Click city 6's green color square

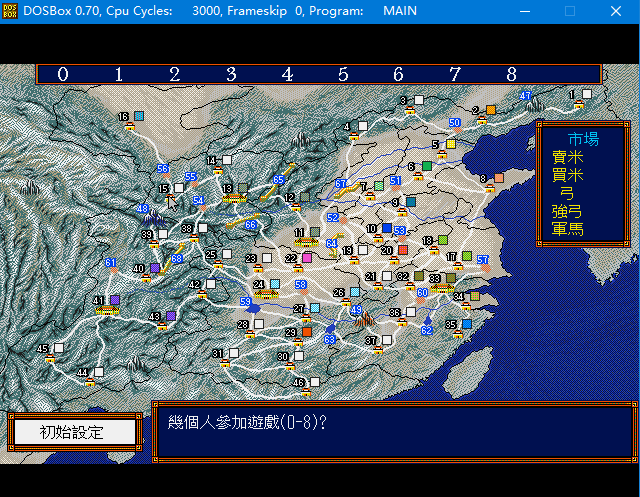pyautogui.click(x=427, y=166)
